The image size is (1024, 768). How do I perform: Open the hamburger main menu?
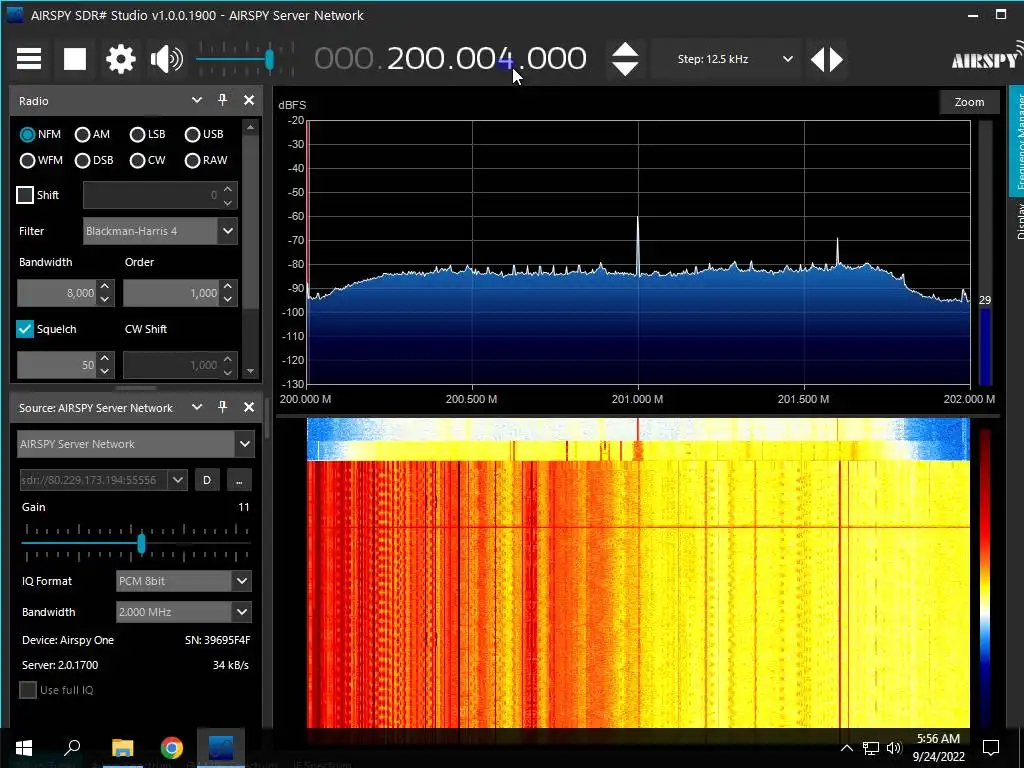29,59
